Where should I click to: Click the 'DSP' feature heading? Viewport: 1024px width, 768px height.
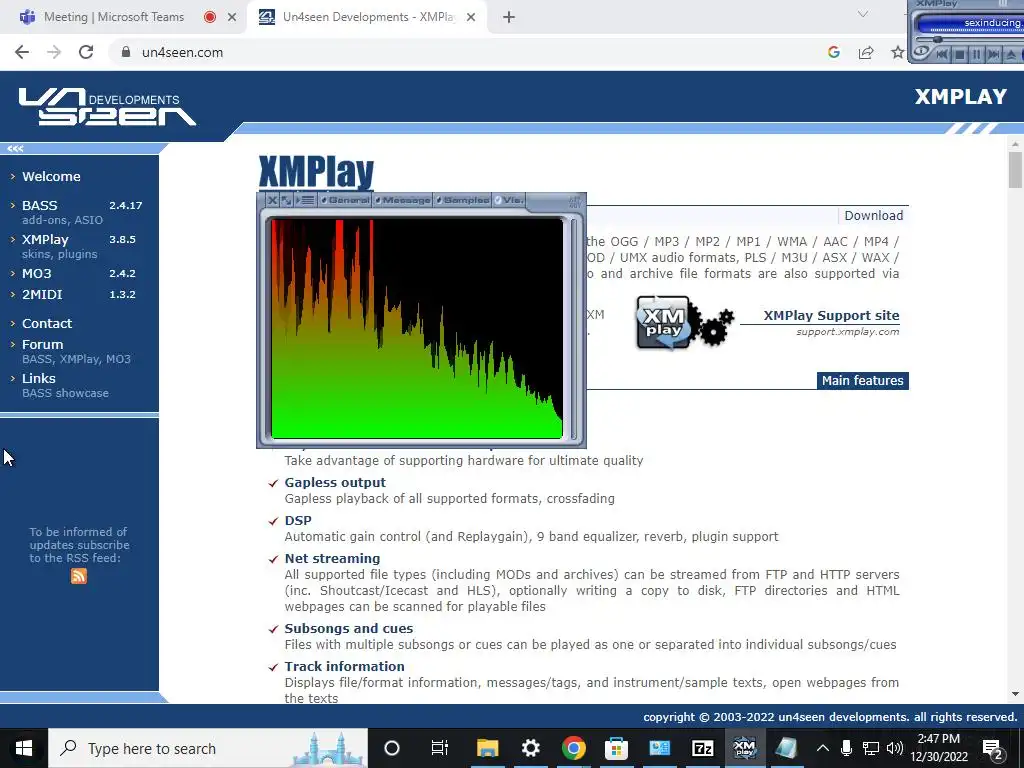(298, 520)
